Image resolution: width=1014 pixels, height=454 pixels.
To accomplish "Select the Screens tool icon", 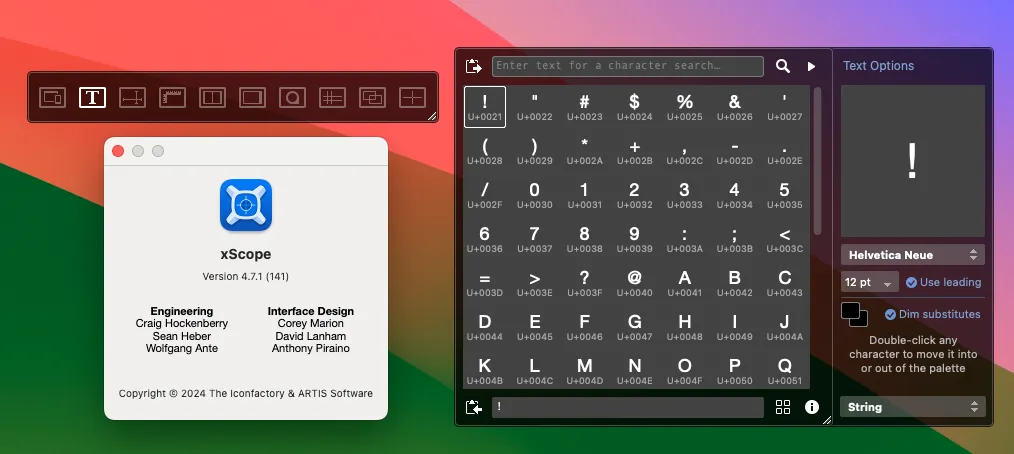I will [252, 98].
